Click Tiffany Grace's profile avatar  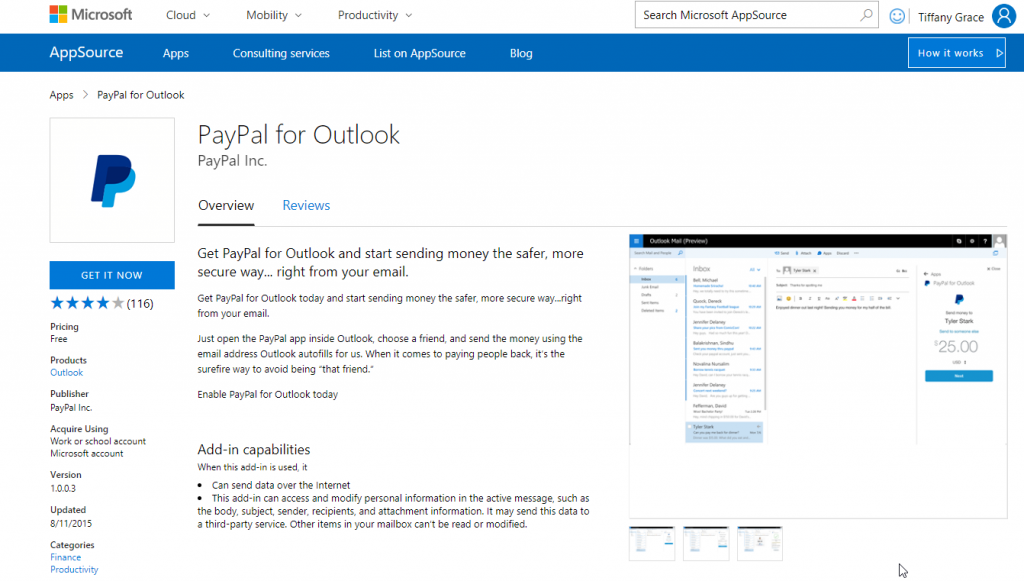1003,15
